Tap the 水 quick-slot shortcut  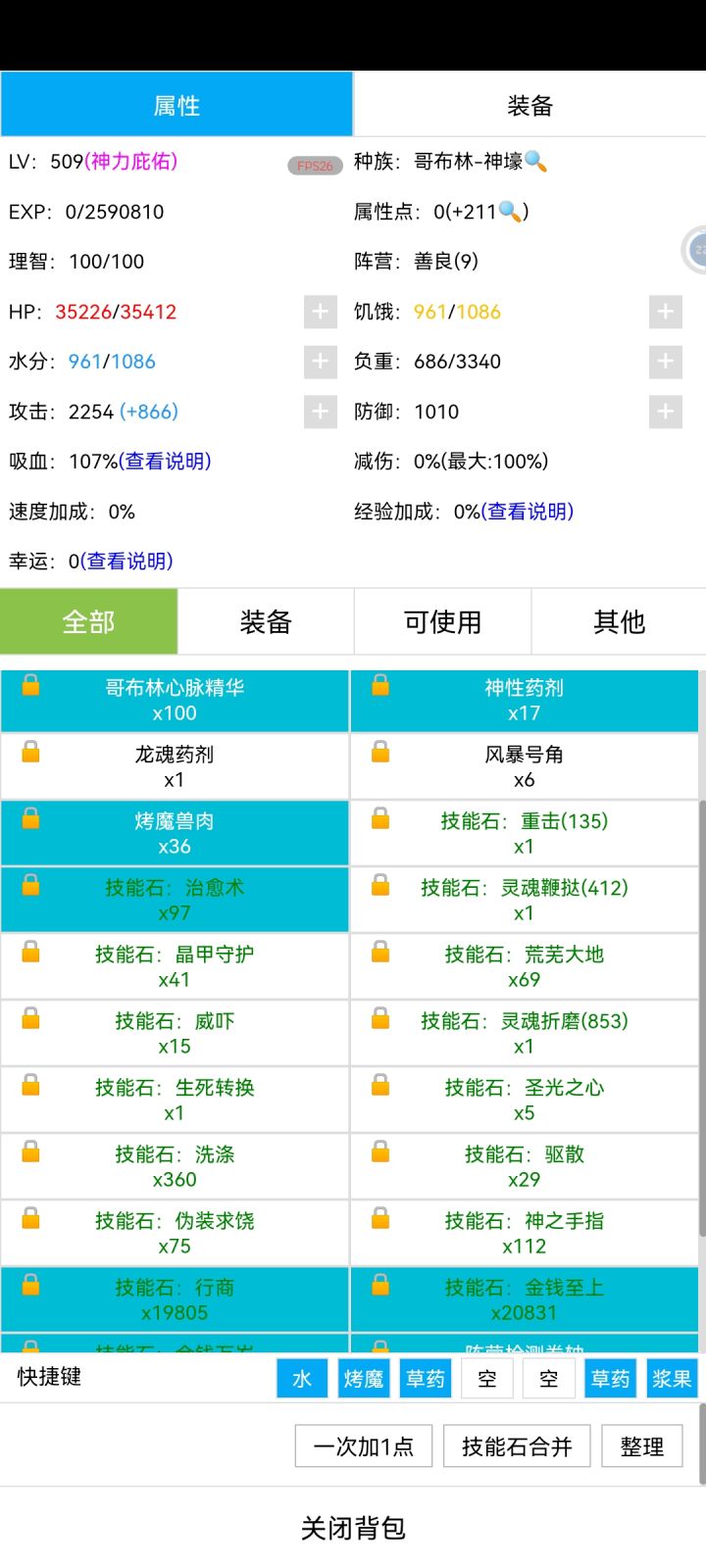coord(302,1379)
